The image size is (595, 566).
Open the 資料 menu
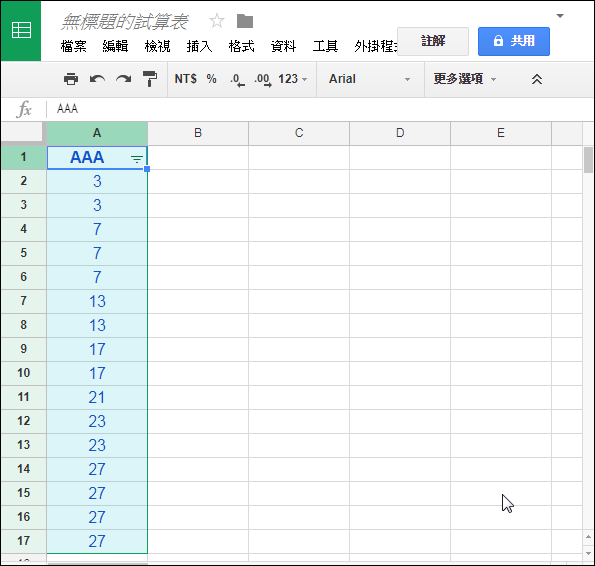283,46
